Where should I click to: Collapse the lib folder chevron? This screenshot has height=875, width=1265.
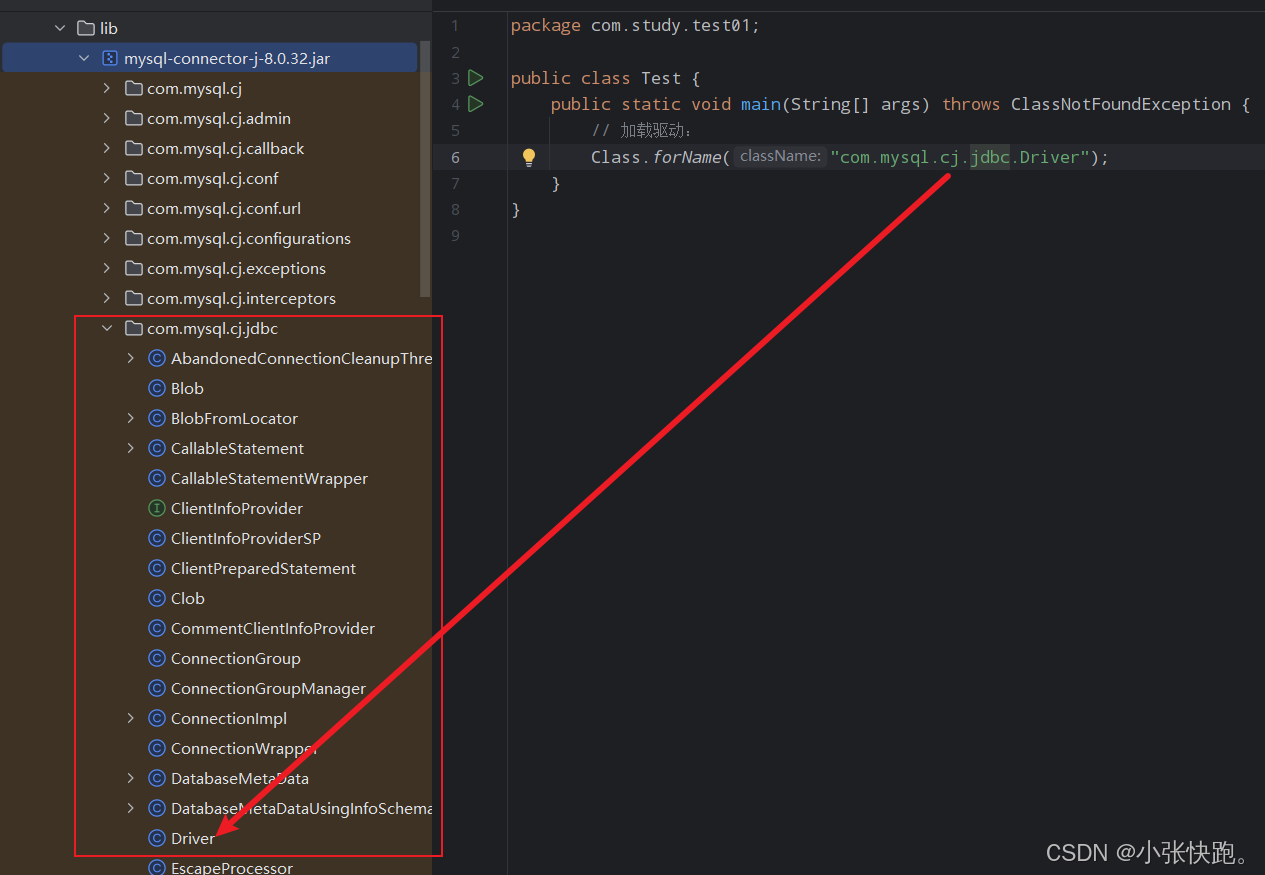tap(61, 28)
